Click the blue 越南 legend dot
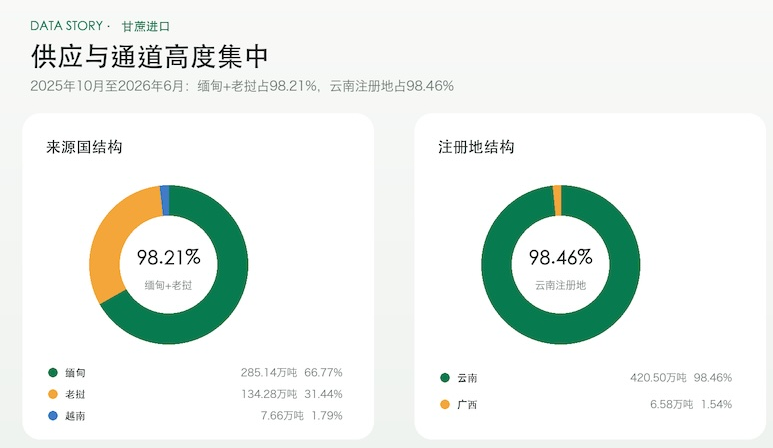 [x=53, y=416]
